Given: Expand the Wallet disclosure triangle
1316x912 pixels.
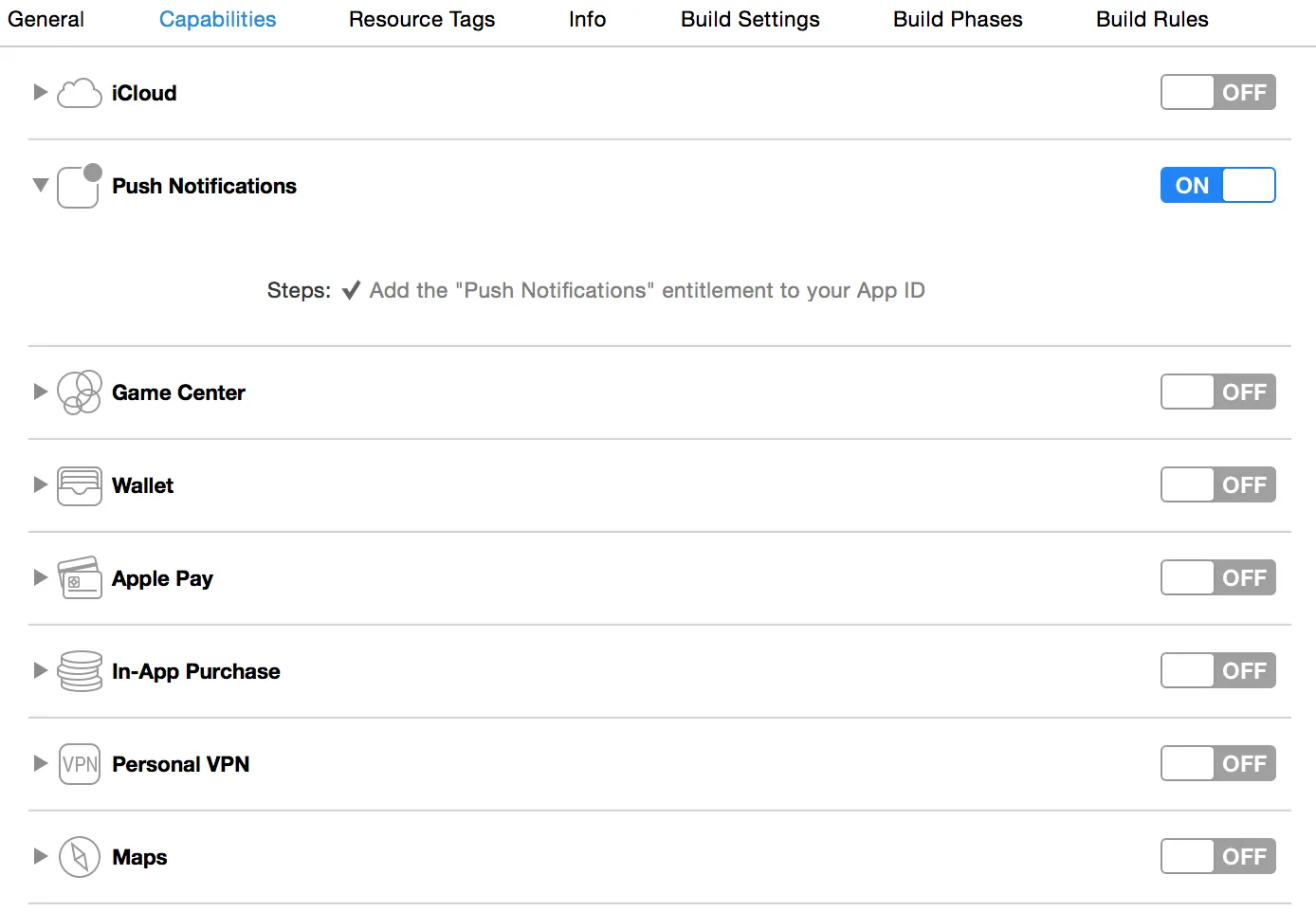Looking at the screenshot, I should 40,484.
